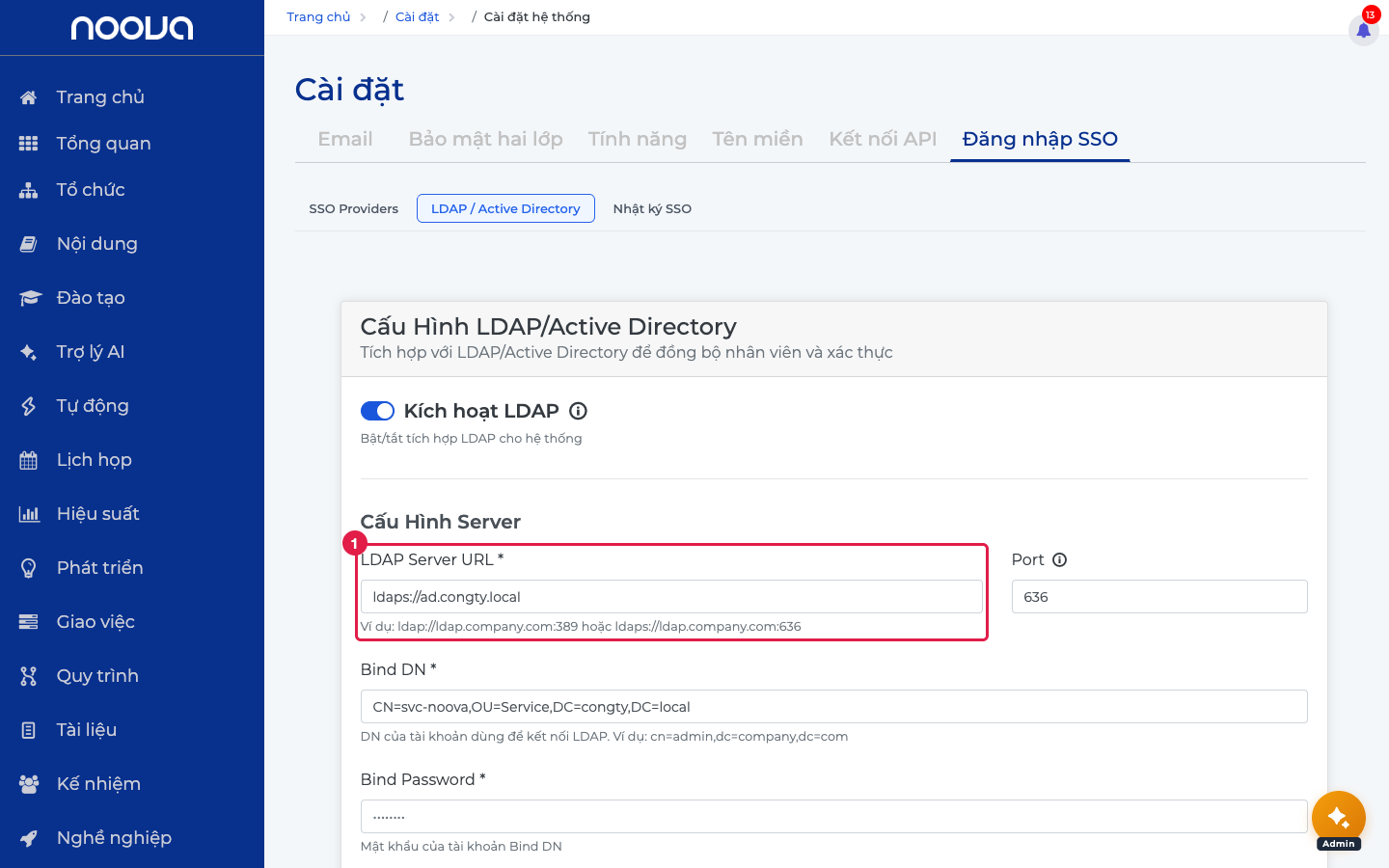The width and height of the screenshot is (1389, 868).
Task: Click the Quy trình workflow icon
Action: tap(29, 676)
